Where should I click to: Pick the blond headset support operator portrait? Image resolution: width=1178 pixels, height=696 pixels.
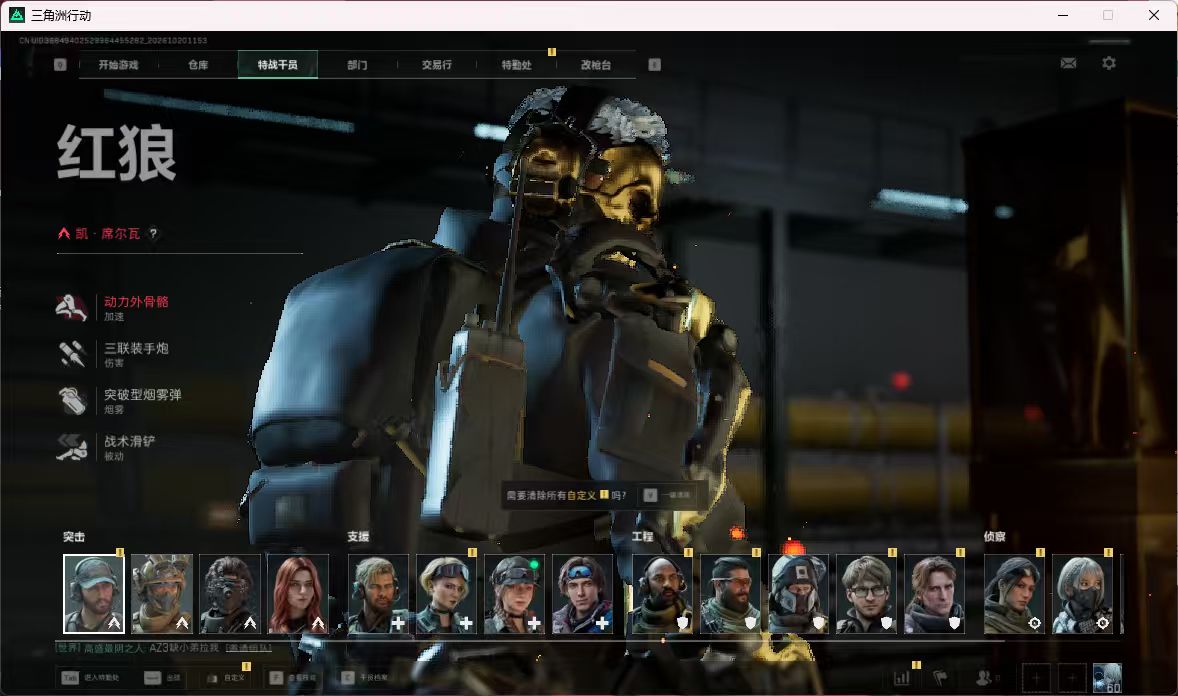click(x=378, y=594)
